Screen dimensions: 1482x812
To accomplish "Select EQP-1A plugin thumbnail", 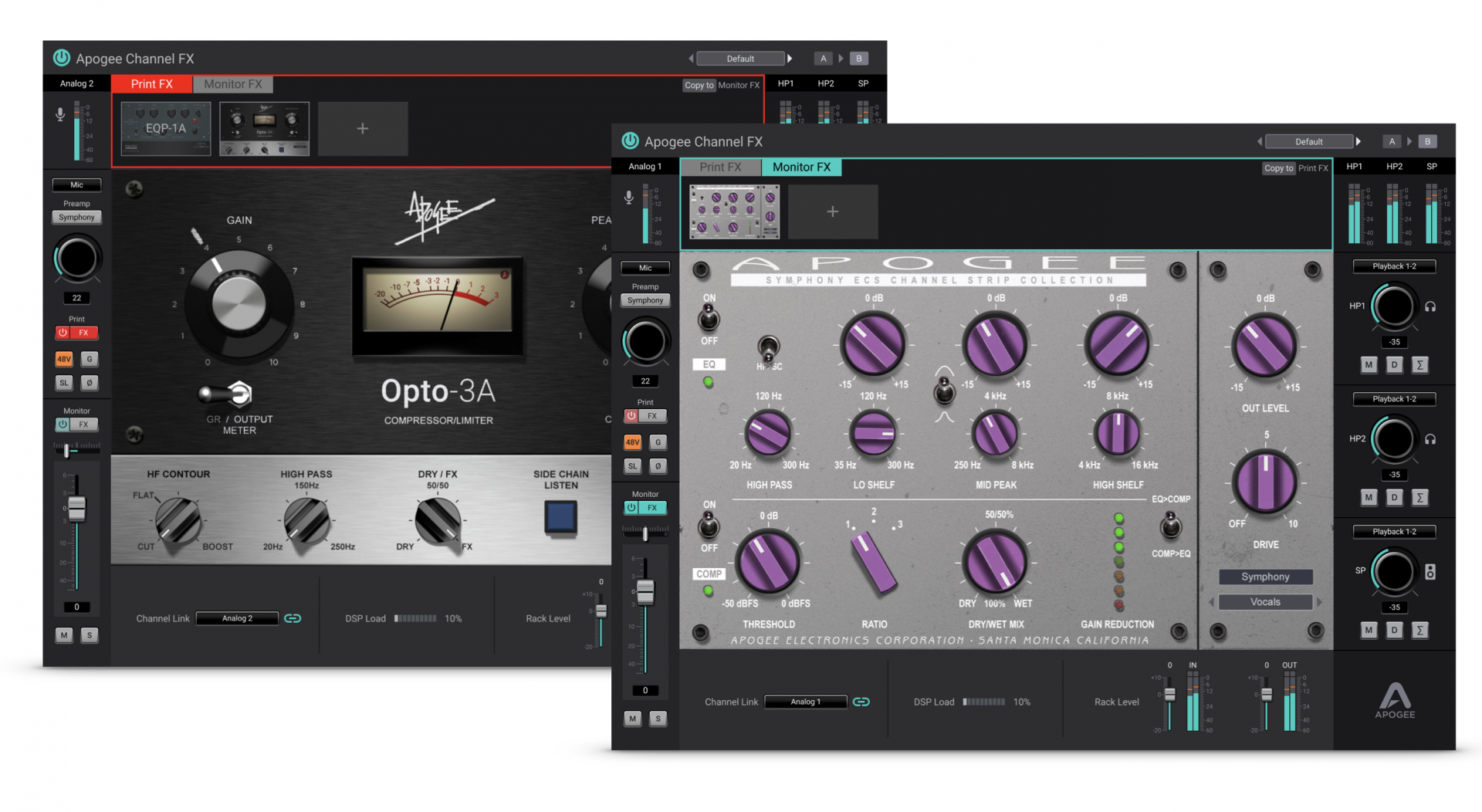I will point(166,129).
